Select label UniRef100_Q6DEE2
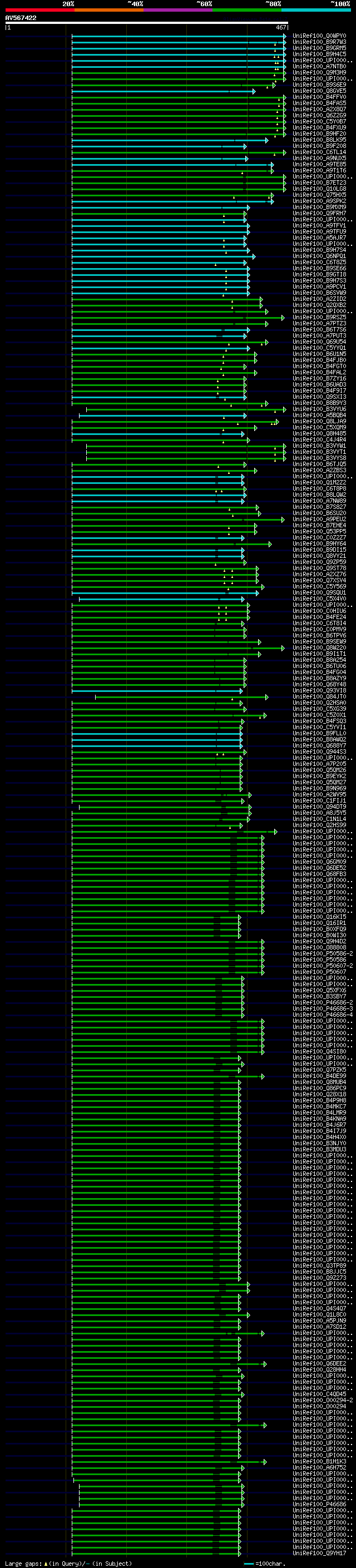Viewport: 356px width, 1568px height. (319, 1363)
